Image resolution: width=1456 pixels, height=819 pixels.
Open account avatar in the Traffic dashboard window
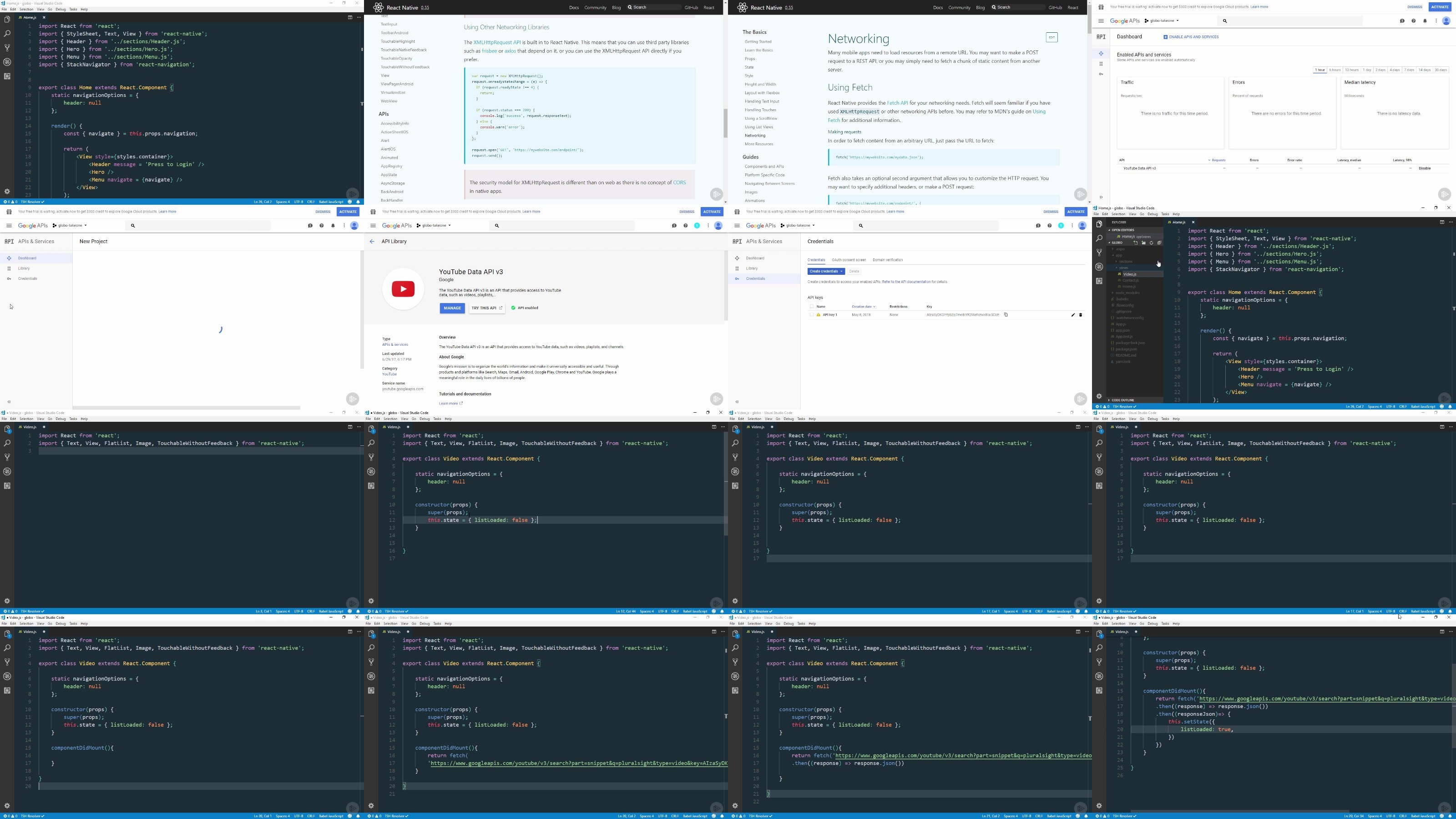pyautogui.click(x=1446, y=21)
